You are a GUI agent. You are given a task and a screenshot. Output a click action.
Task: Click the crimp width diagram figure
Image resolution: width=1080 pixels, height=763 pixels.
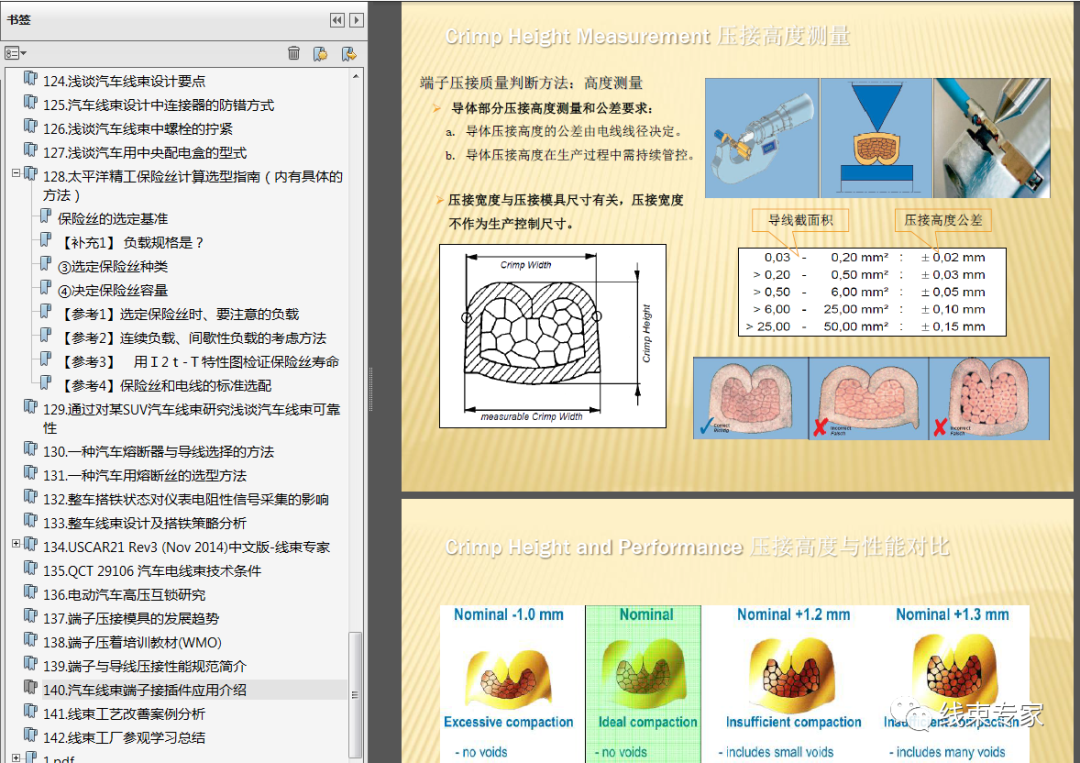coord(552,336)
